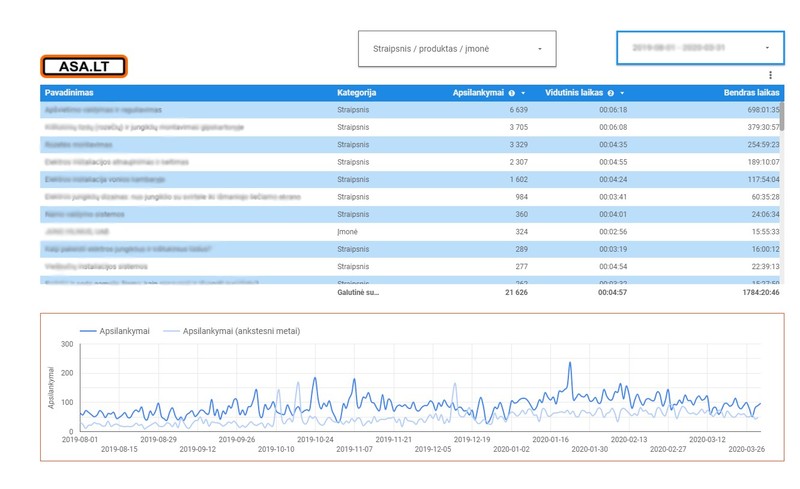The height and width of the screenshot is (489, 800).
Task: Click chart date label 2020-01-16
Action: click(550, 439)
